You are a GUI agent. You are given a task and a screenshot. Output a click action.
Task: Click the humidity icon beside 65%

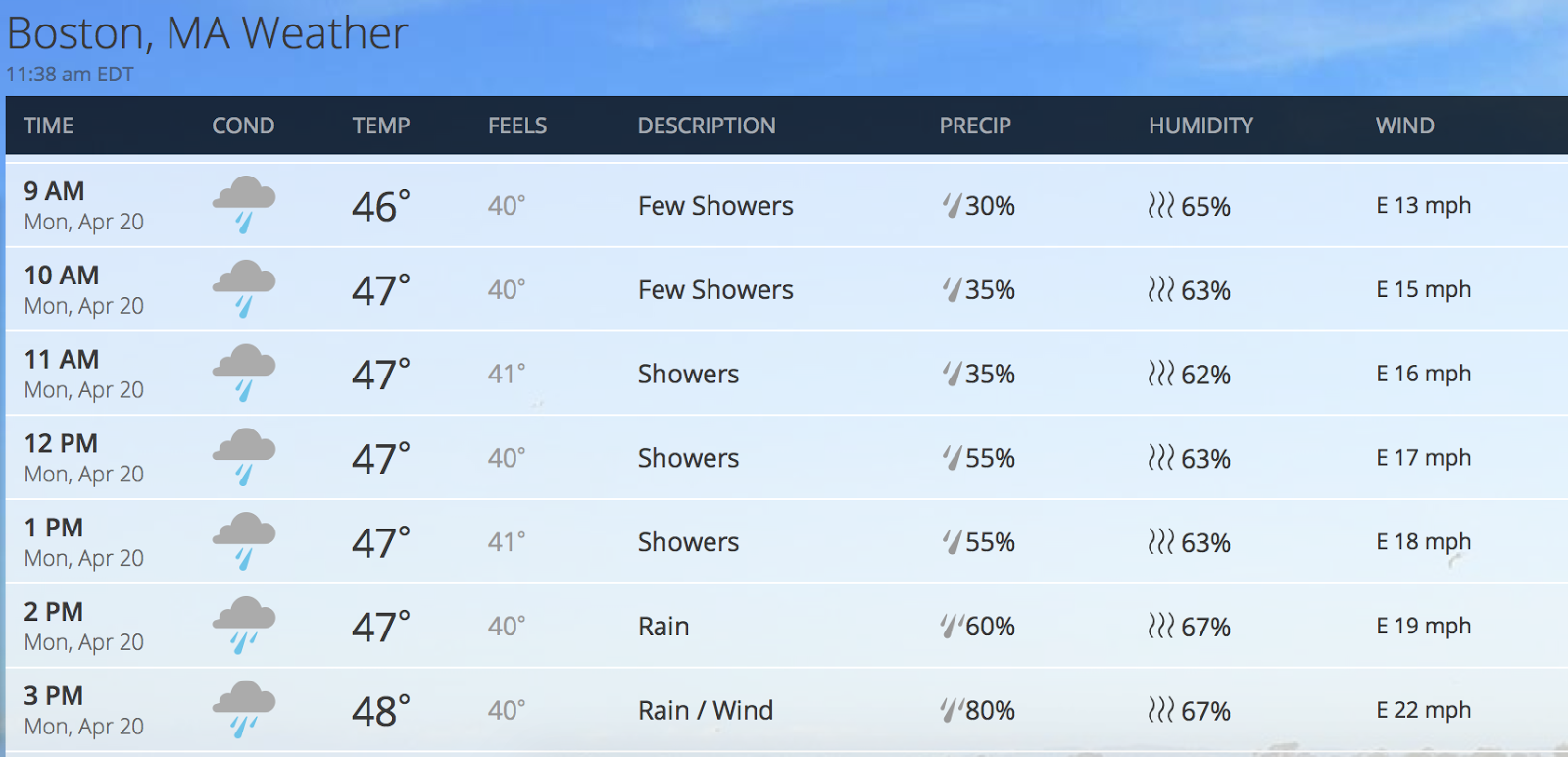coord(1160,205)
